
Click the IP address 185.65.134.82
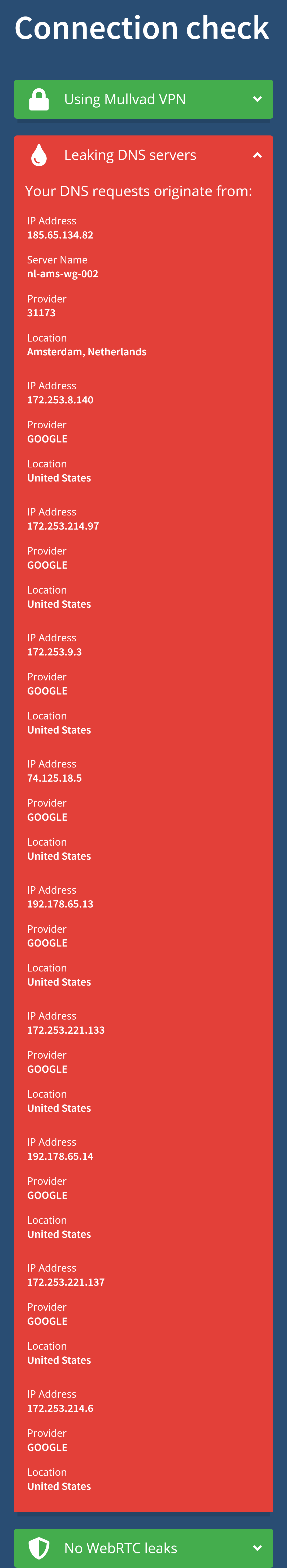[60, 235]
